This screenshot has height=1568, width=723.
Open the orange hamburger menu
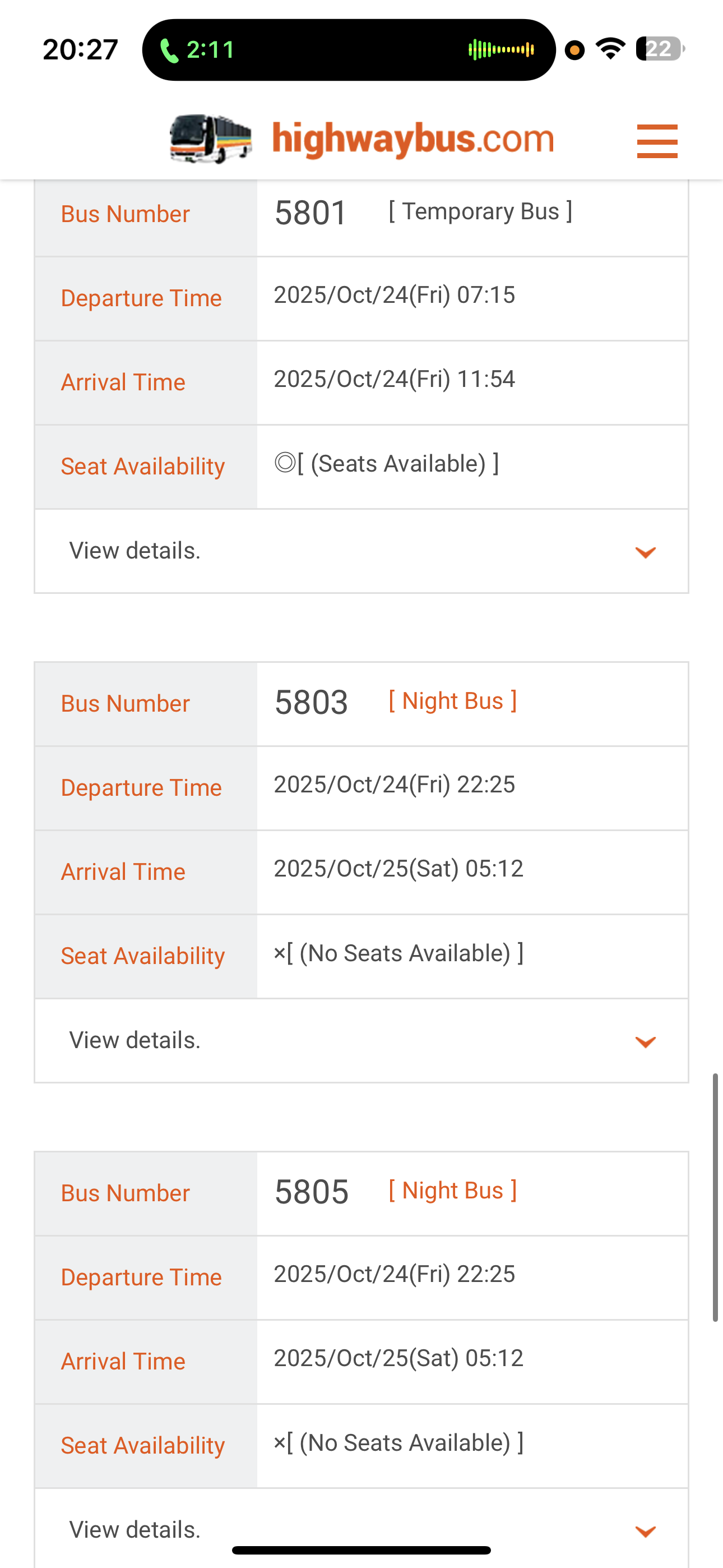(x=657, y=141)
